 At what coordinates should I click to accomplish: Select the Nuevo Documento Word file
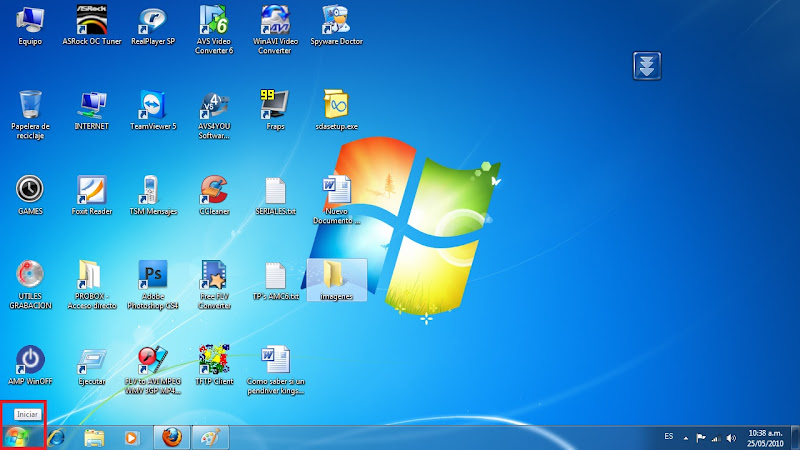click(x=336, y=199)
